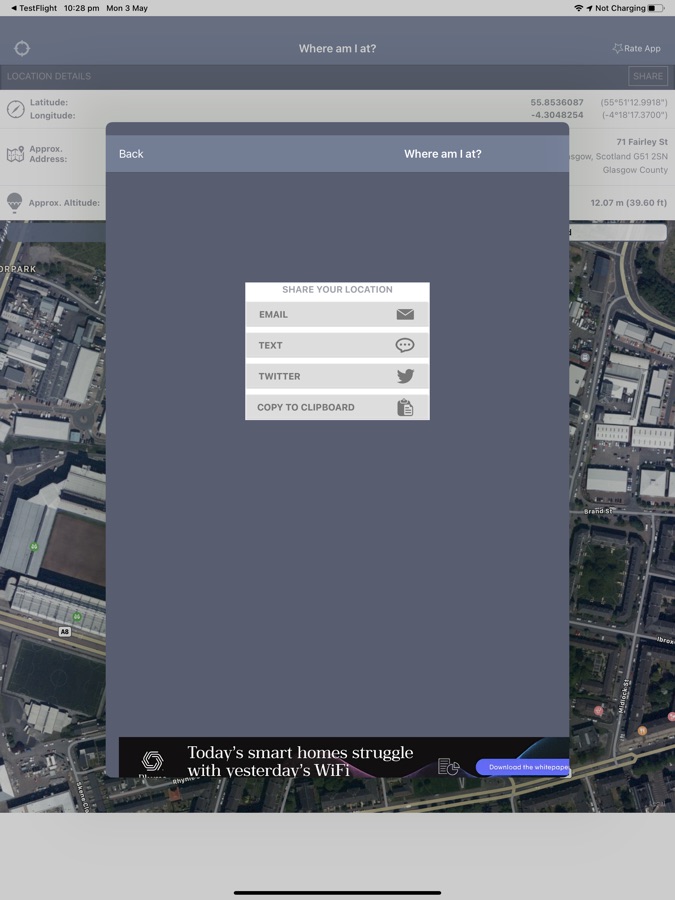Tap the clipboard icon to copy location

404,407
